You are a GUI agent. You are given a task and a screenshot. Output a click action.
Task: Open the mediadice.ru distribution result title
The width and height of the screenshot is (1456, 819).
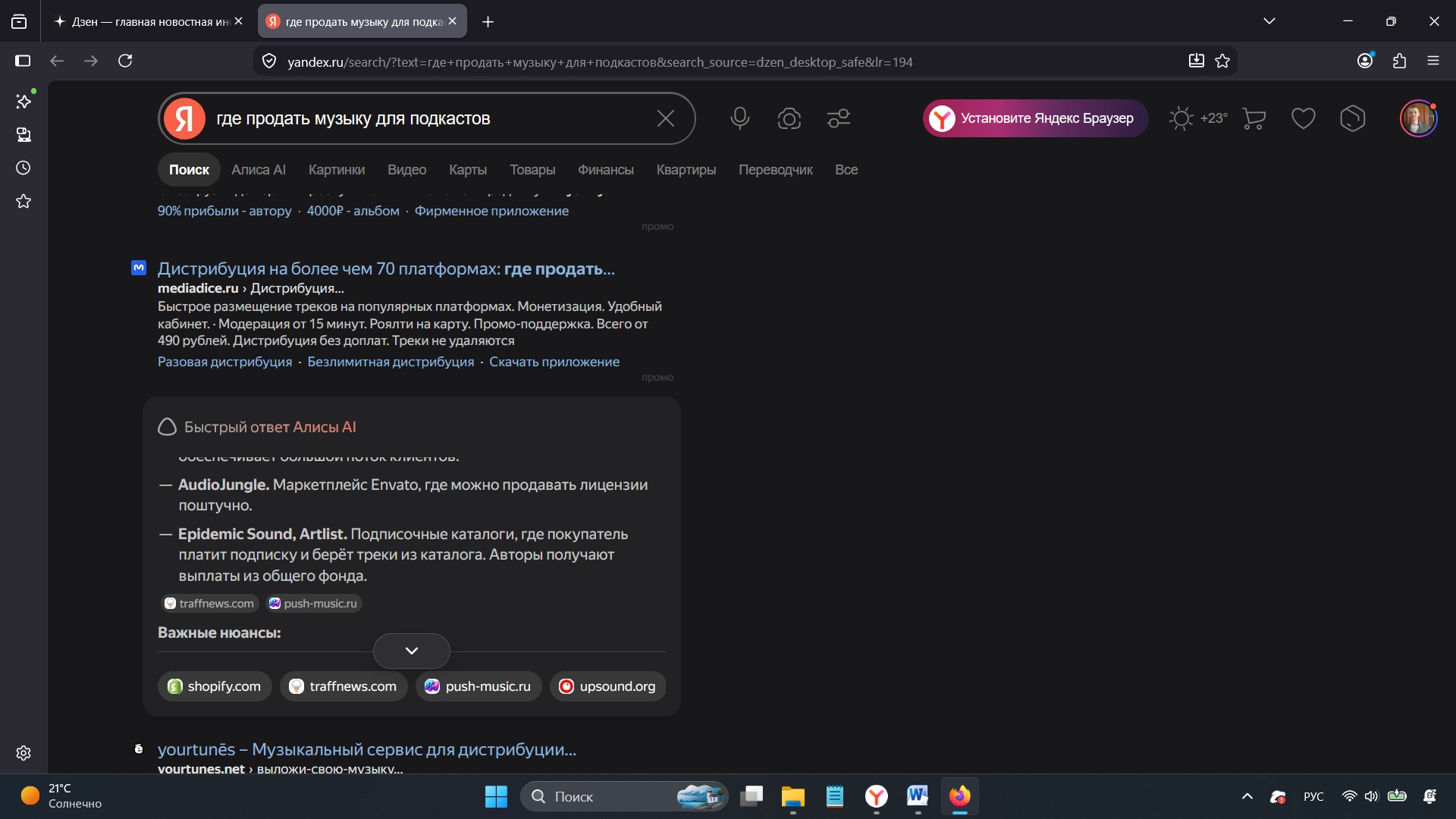386,268
